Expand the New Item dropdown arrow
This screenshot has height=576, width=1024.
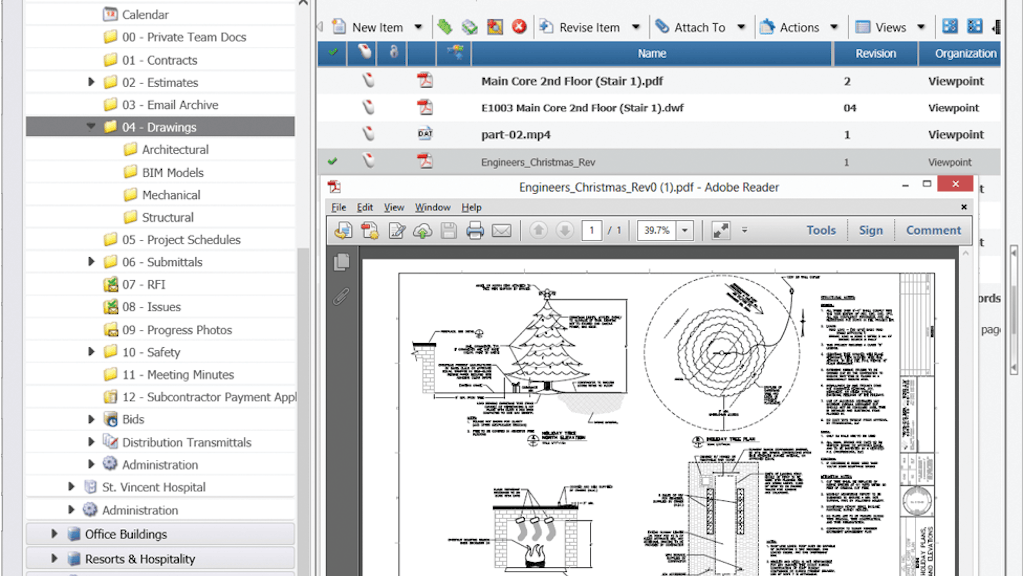419,27
